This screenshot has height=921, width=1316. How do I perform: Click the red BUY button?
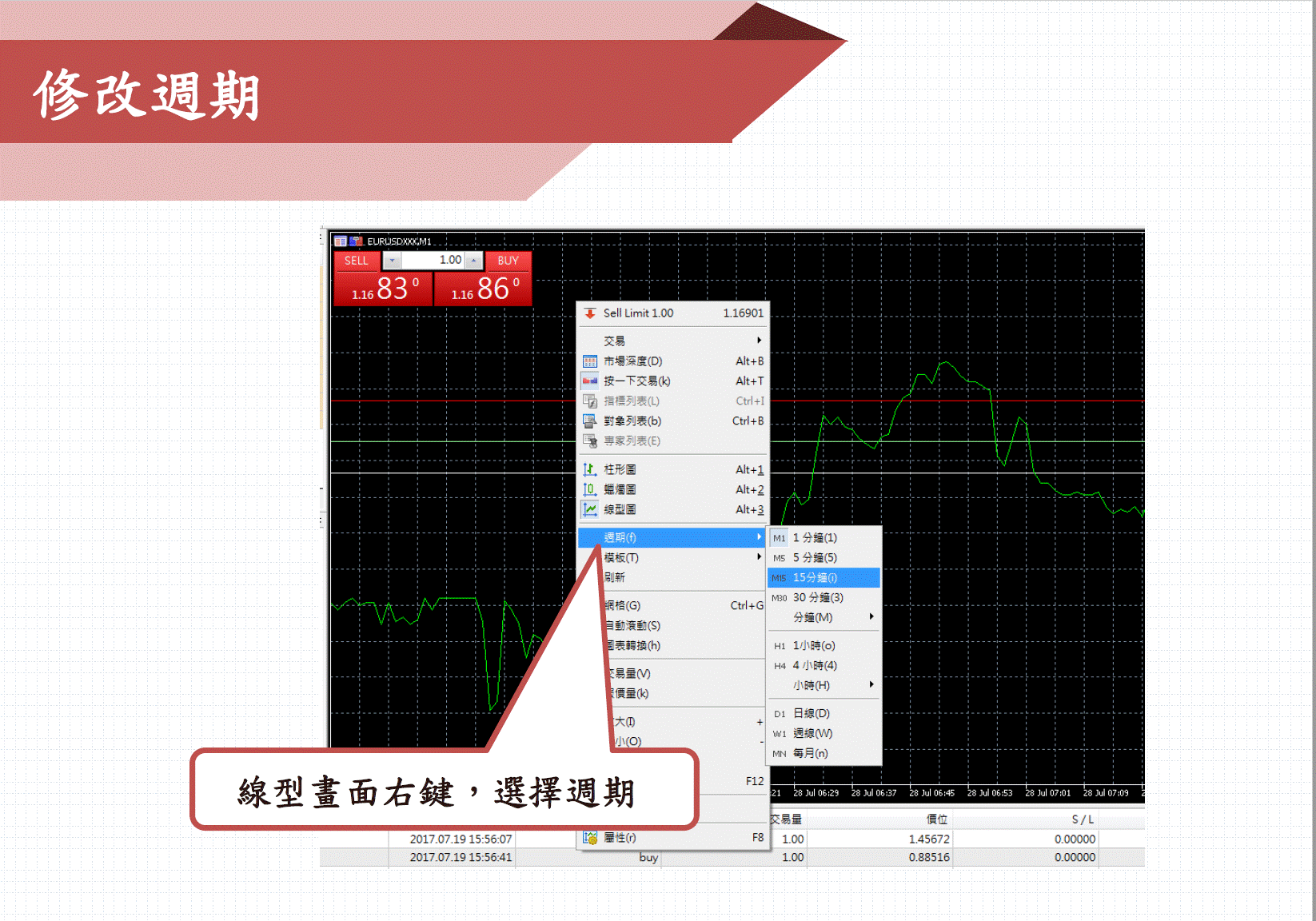[x=508, y=261]
